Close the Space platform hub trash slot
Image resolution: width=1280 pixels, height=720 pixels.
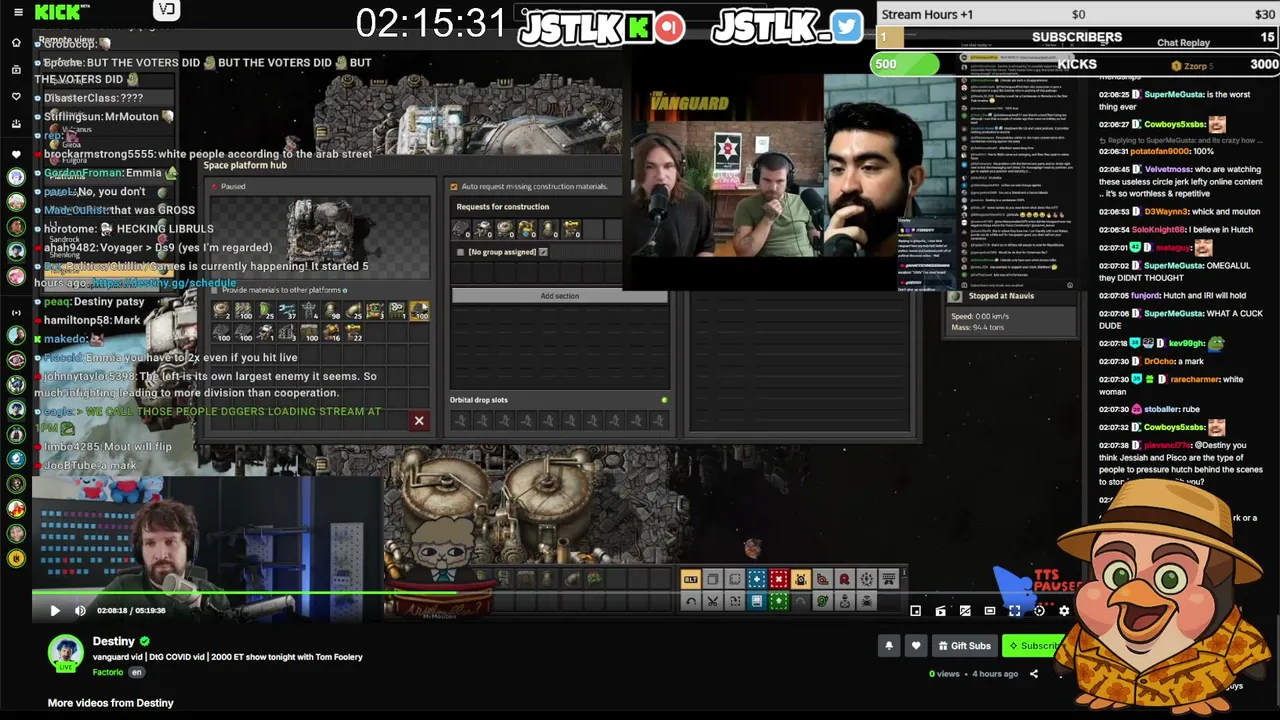[419, 421]
